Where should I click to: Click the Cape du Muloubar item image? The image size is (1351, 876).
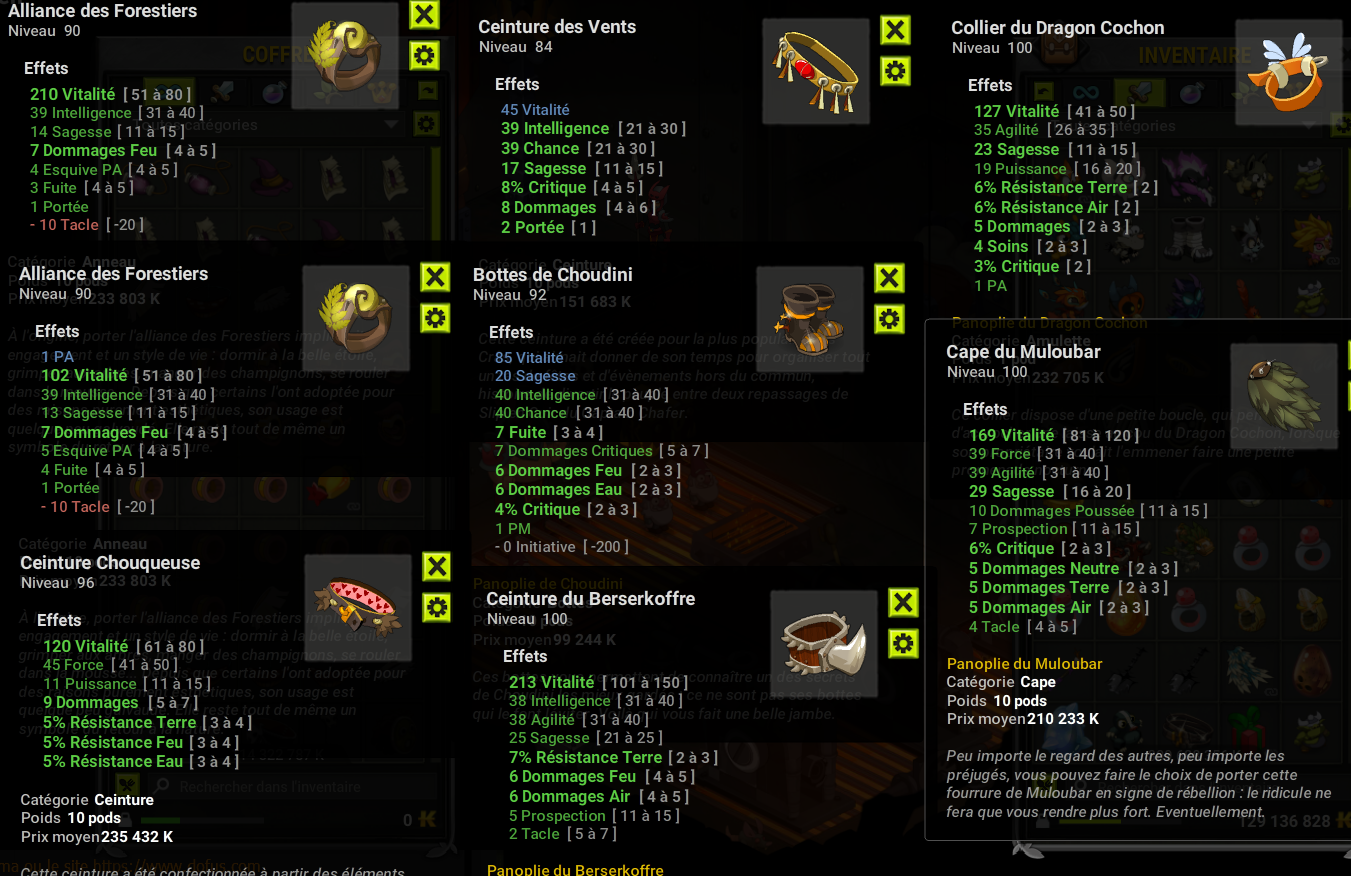coord(1284,397)
